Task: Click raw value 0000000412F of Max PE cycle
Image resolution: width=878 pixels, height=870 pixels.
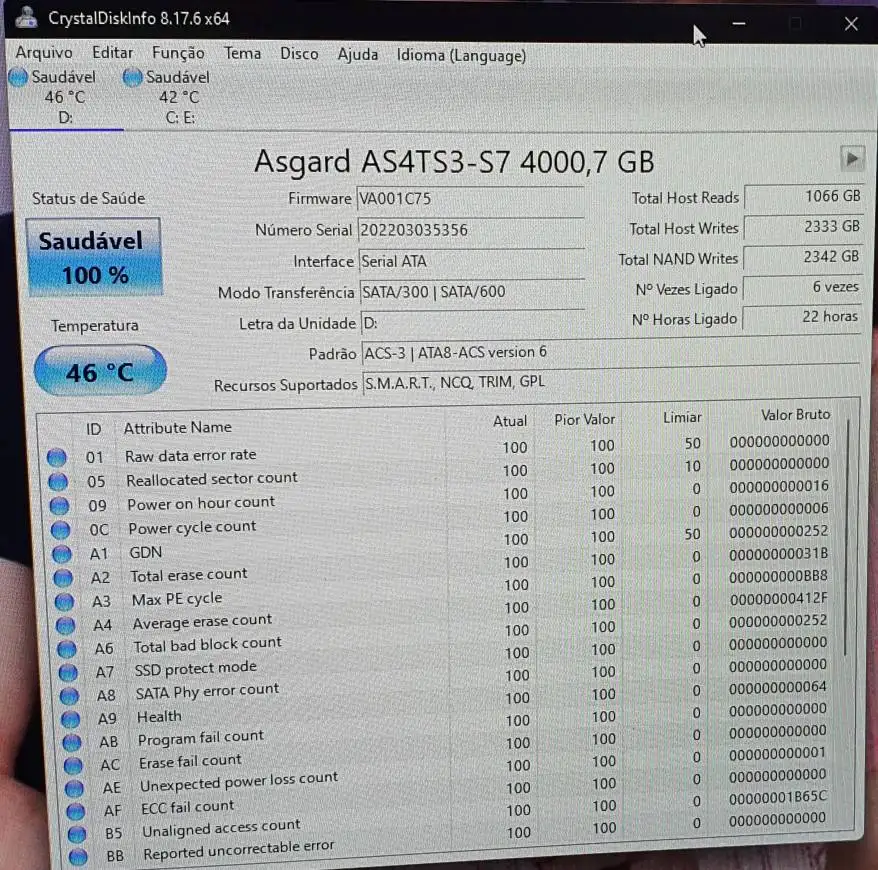Action: pyautogui.click(x=778, y=599)
